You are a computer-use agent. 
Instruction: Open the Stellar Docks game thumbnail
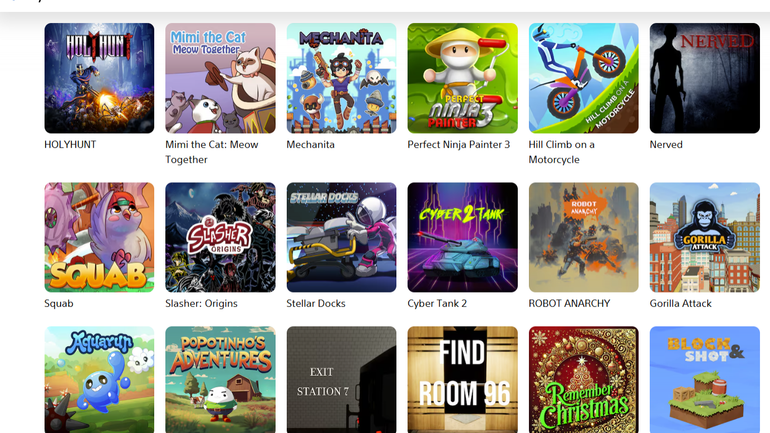coord(341,238)
